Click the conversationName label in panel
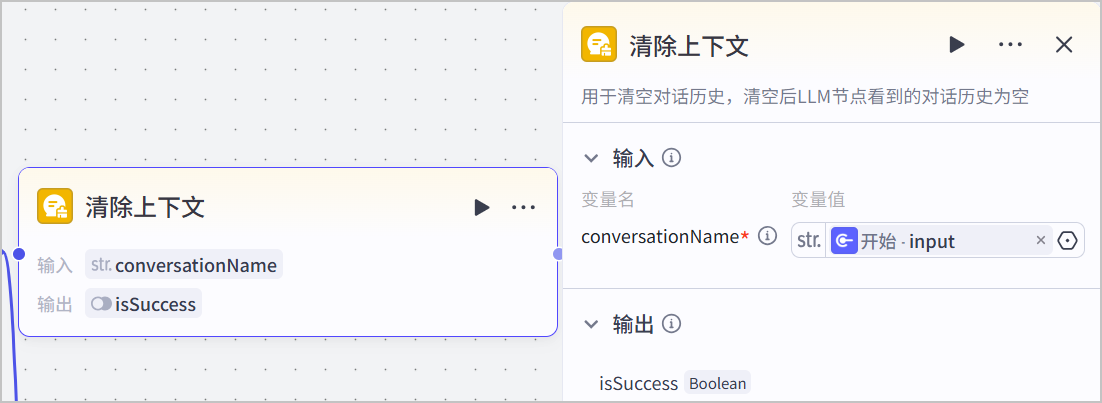Image resolution: width=1102 pixels, height=403 pixels. [661, 237]
